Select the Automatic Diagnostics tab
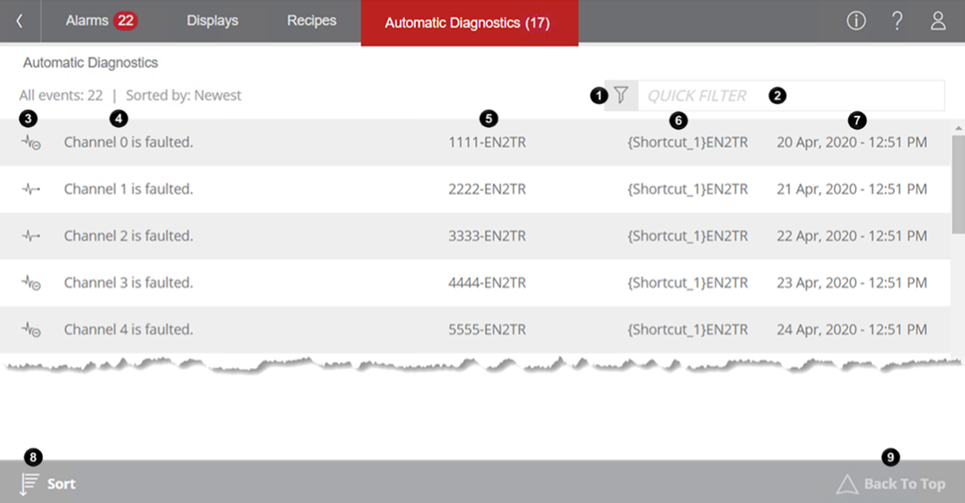 tap(468, 23)
